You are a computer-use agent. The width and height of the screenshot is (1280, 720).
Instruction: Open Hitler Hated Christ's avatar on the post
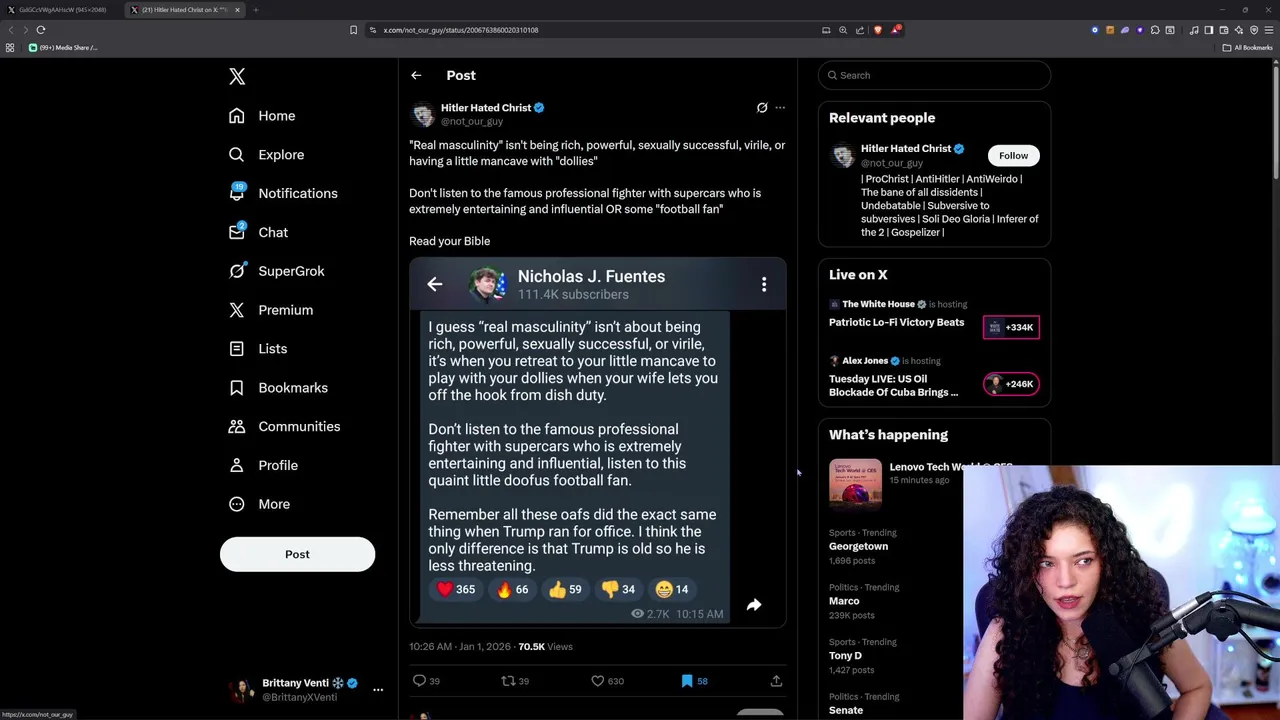423,114
